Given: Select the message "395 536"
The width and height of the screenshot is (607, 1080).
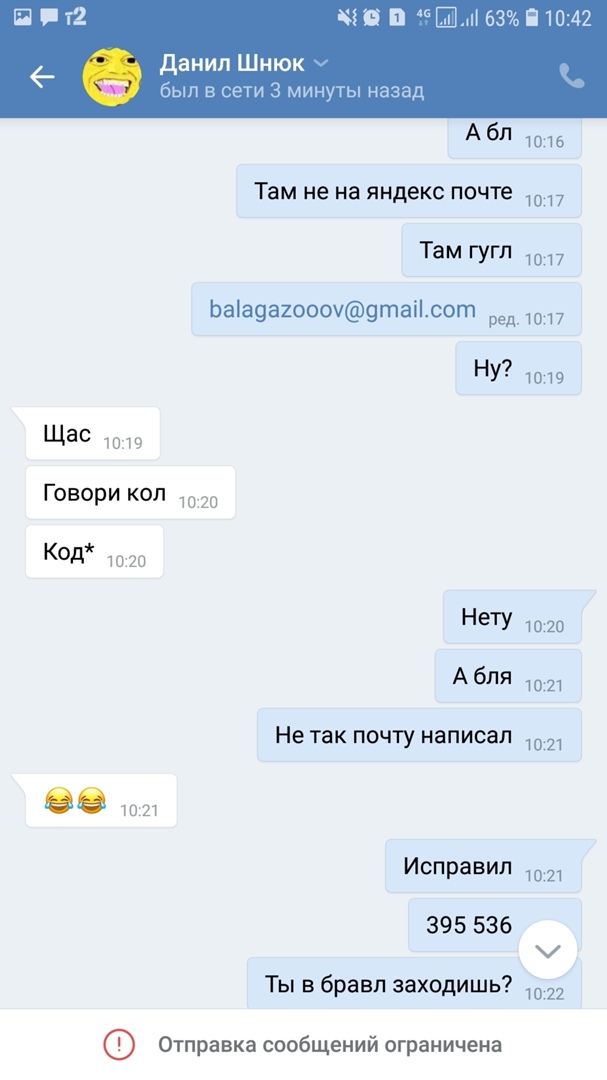Looking at the screenshot, I should 495,925.
